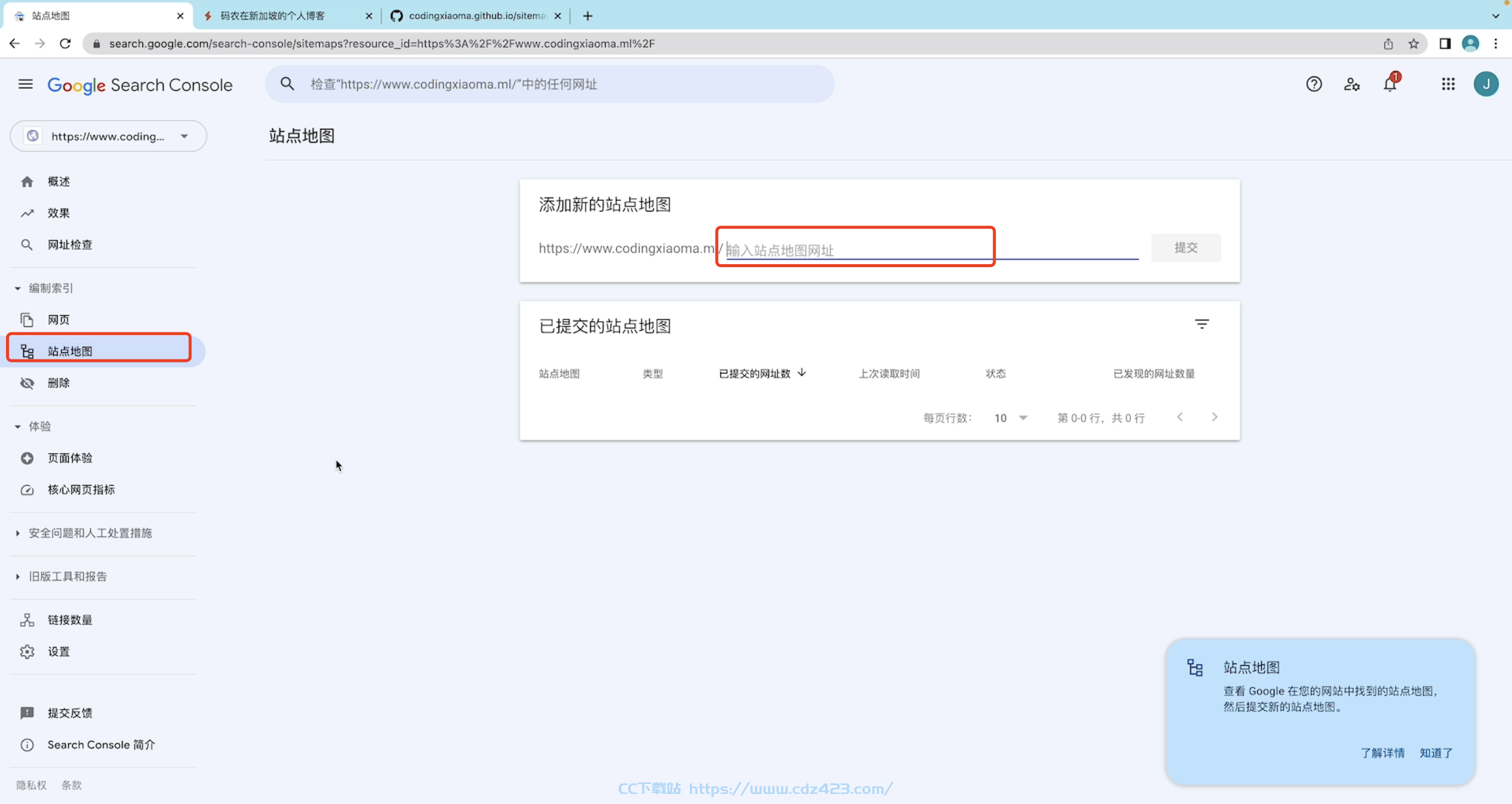Screen dimensions: 1512x804
Task: Open the Google apps grid
Action: point(1448,85)
